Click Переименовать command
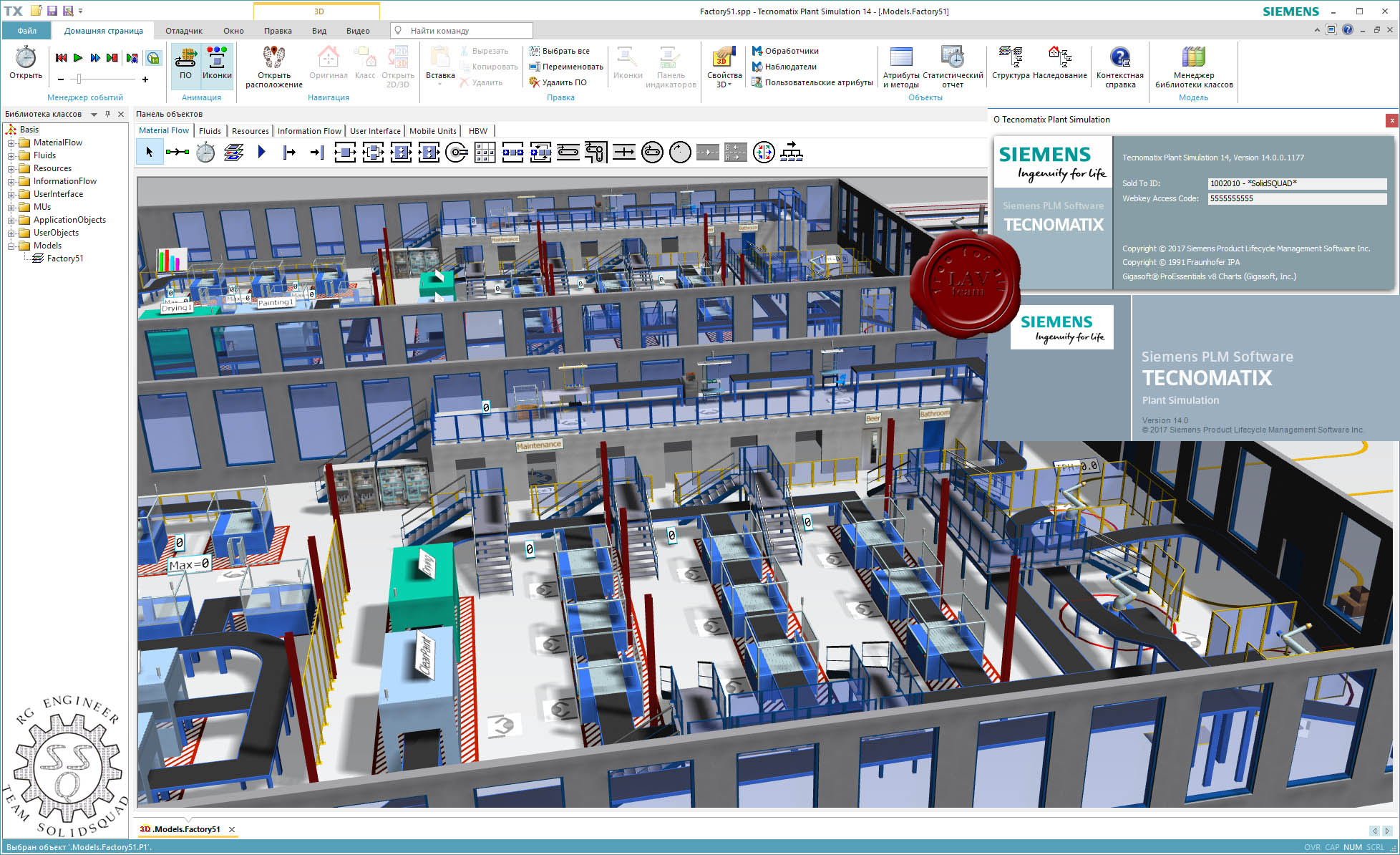Screen dimensions: 1400x855 pos(566,67)
